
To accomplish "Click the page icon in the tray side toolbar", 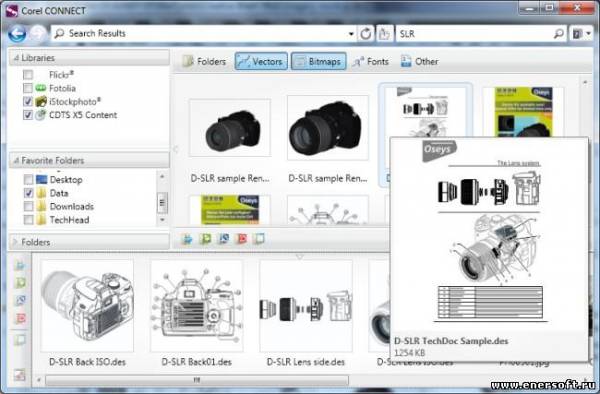I will [x=20, y=339].
